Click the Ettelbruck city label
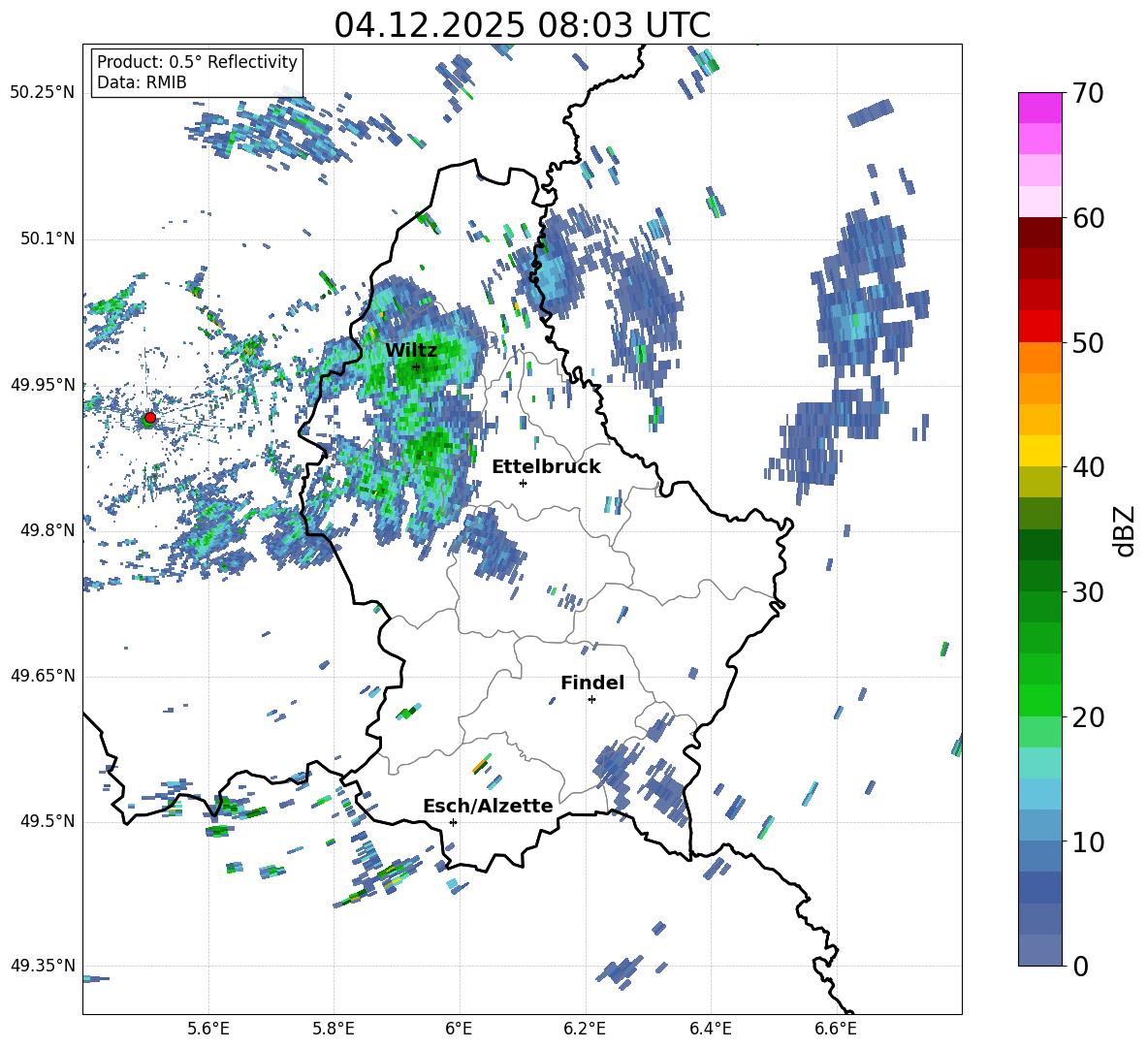This screenshot has height=1048, width=1148. pos(546,466)
